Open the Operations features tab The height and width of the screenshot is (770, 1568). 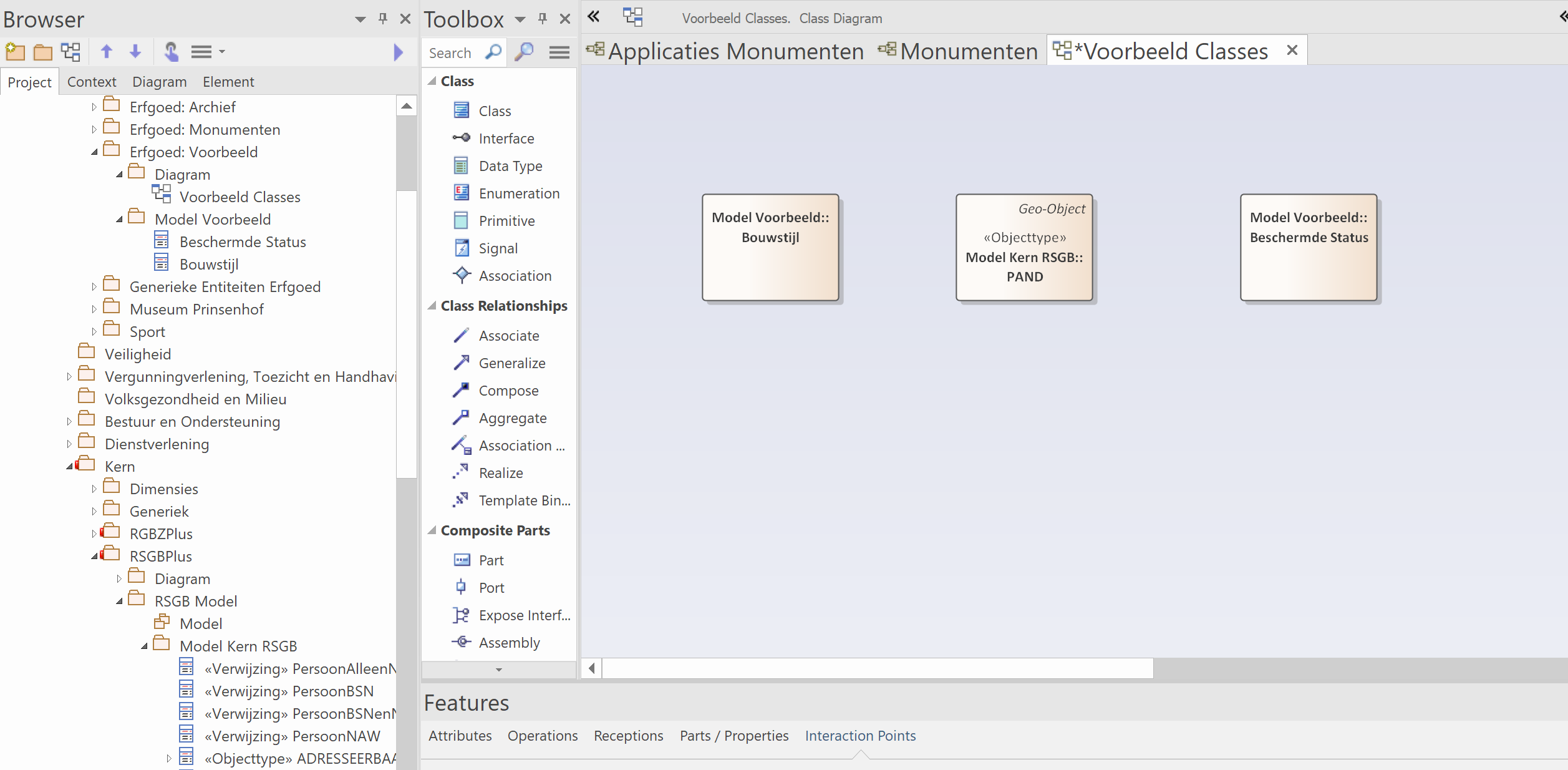pos(542,736)
